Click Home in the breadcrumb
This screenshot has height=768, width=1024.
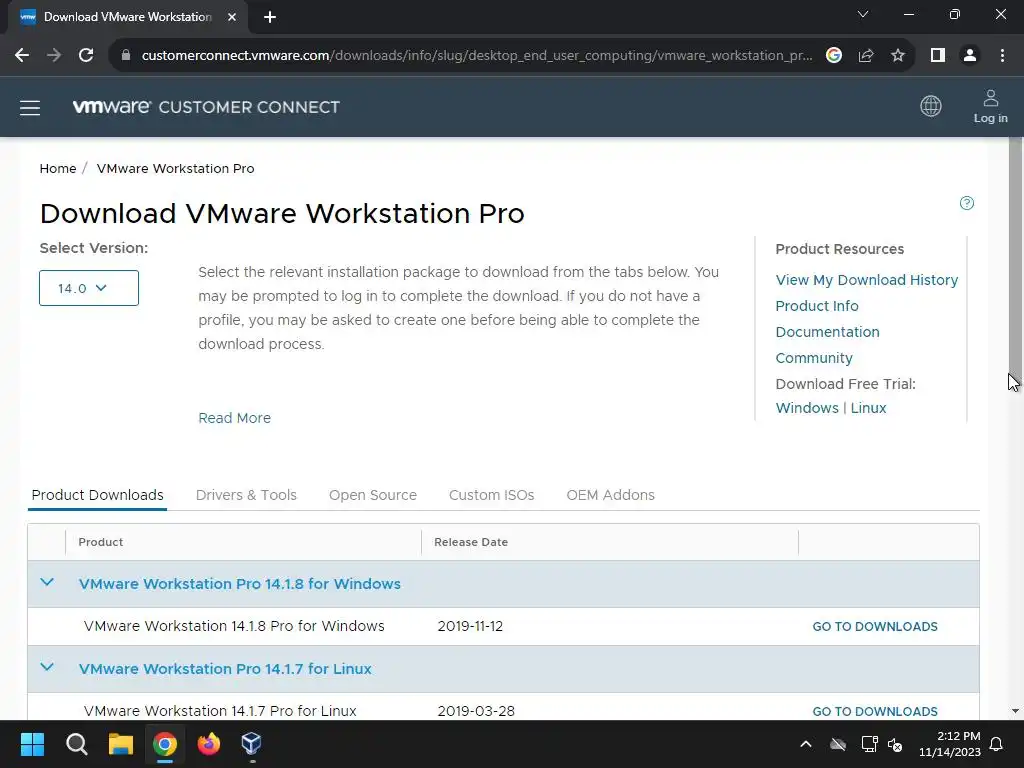point(58,168)
